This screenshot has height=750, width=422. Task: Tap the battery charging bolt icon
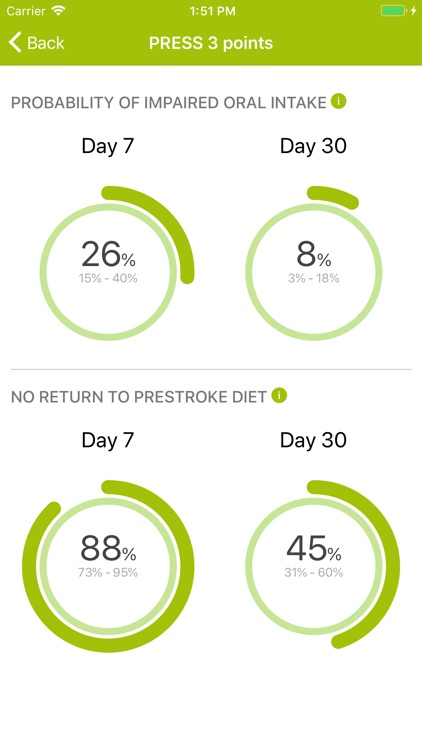[413, 11]
